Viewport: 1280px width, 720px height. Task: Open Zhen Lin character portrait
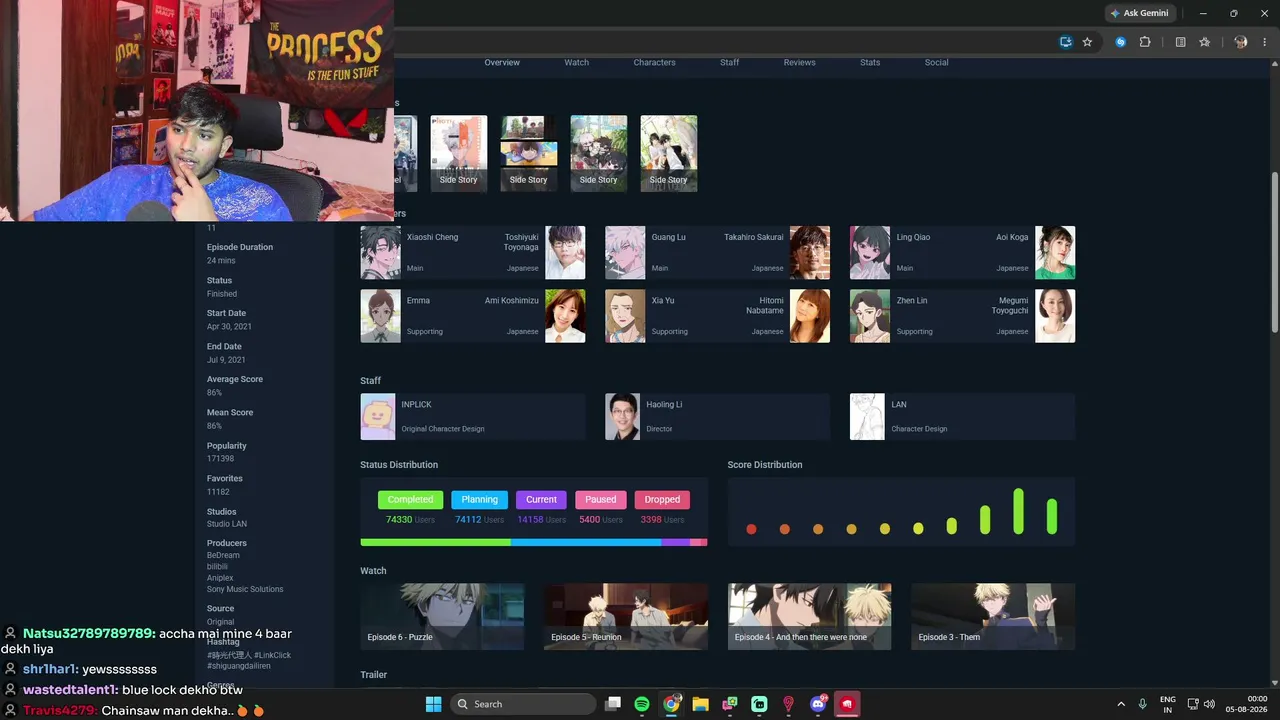coord(870,316)
